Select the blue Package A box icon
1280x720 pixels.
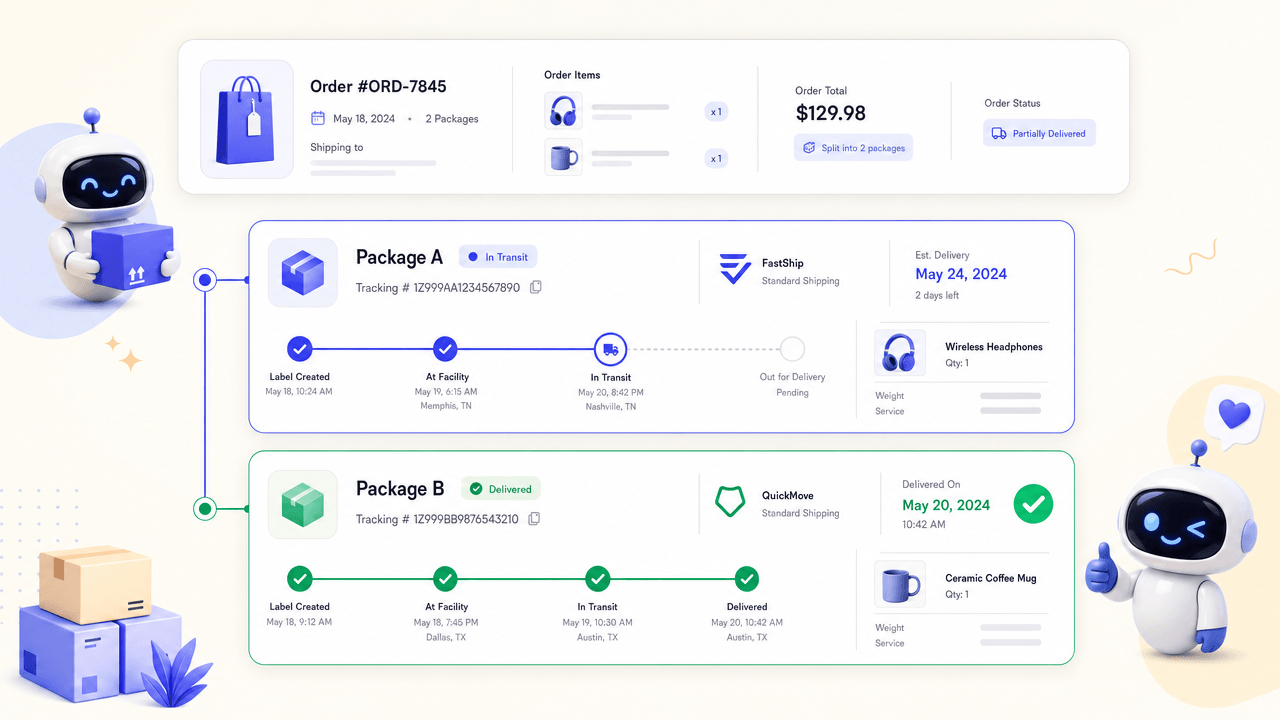point(303,272)
